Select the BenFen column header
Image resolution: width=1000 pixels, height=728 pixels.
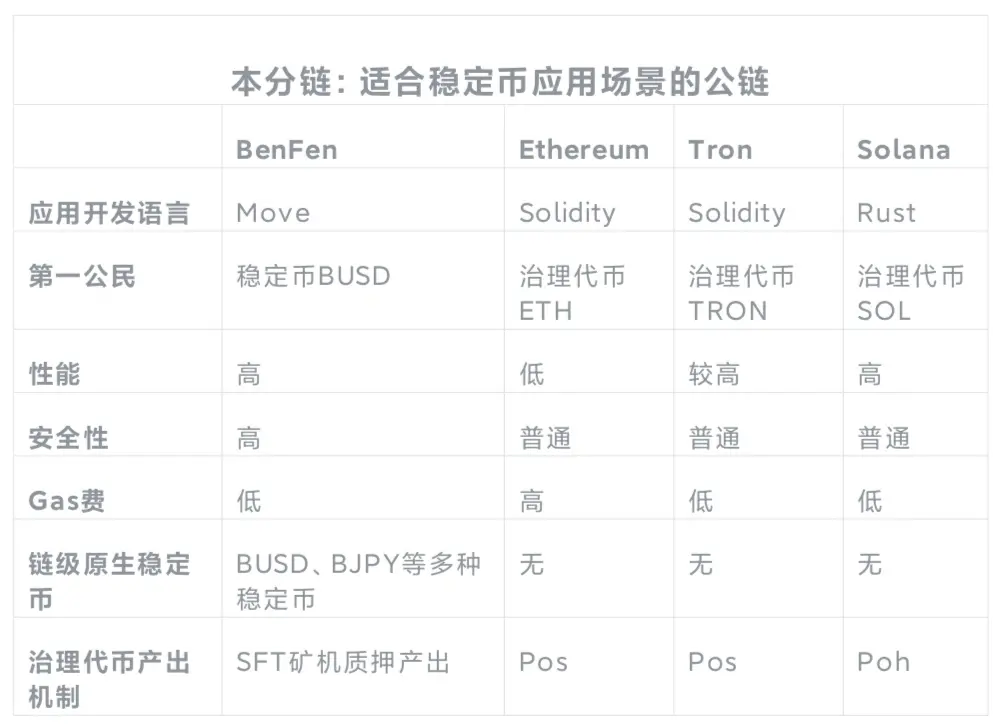tap(287, 150)
